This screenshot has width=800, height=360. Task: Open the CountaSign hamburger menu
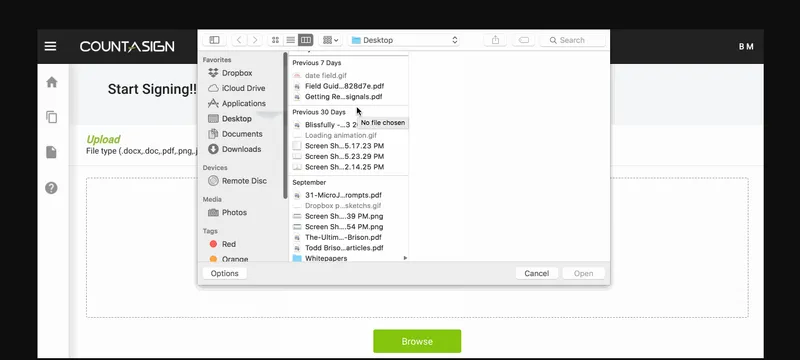(51, 46)
